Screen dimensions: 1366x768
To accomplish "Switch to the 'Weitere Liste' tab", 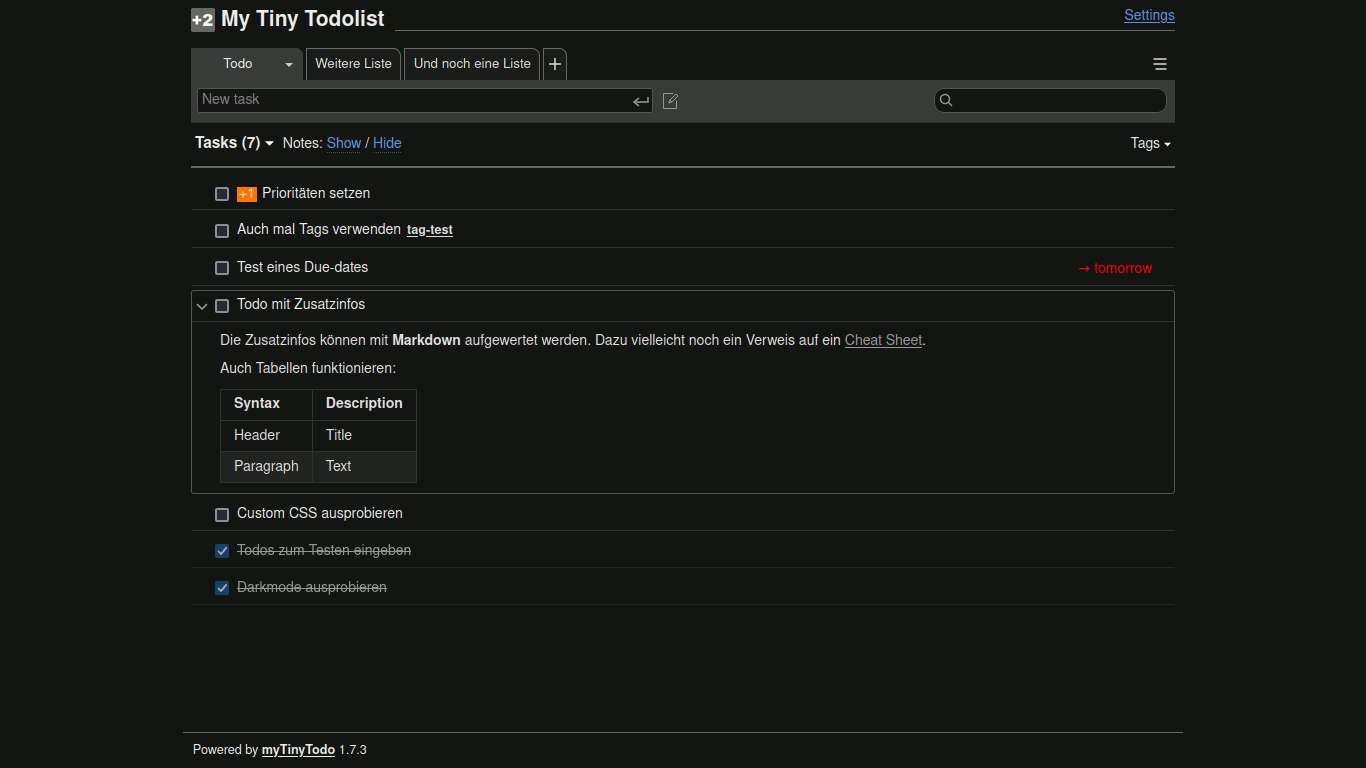I will click(353, 64).
